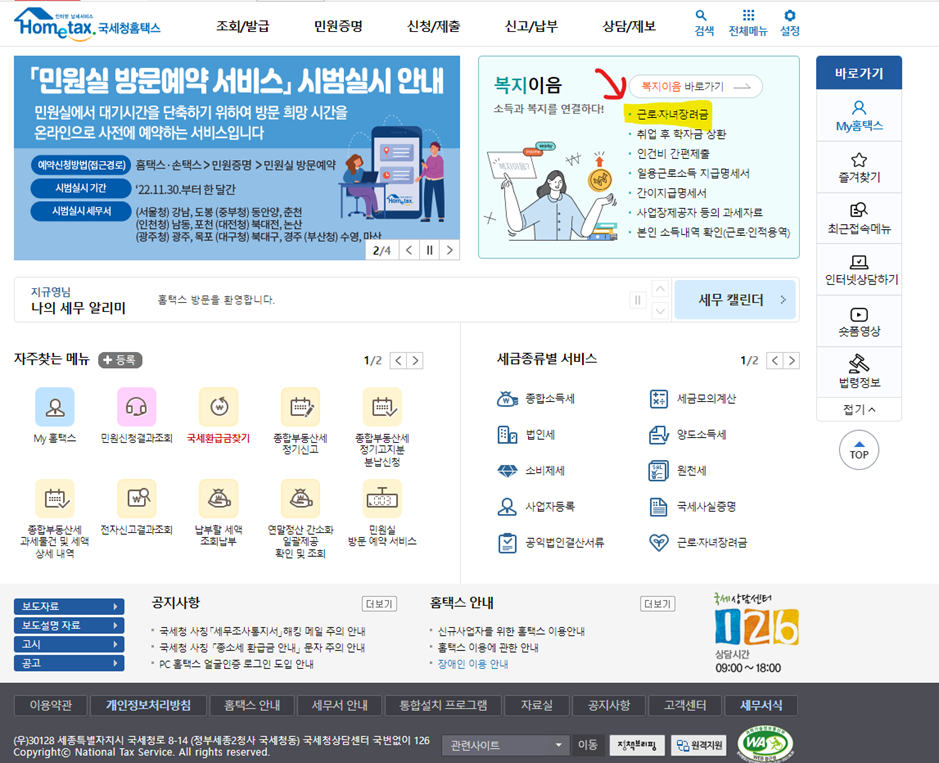Image resolution: width=939 pixels, height=763 pixels.
Task: Expand the 보도자료 item
Action: pyautogui.click(x=69, y=607)
